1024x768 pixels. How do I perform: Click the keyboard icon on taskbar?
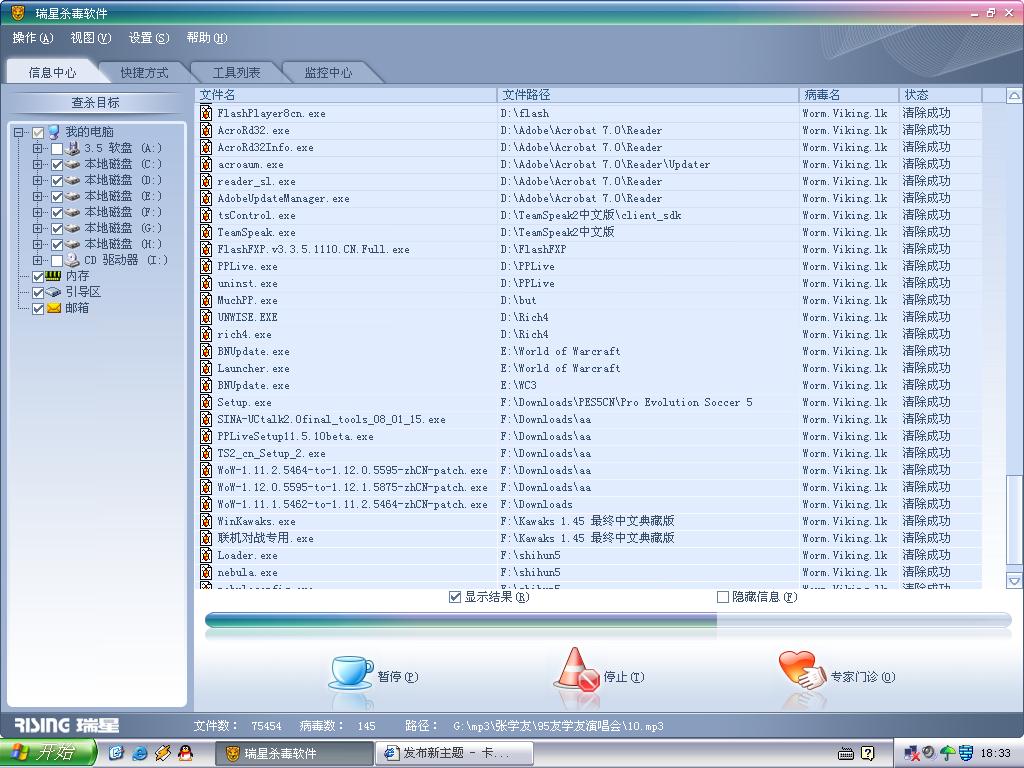846,754
